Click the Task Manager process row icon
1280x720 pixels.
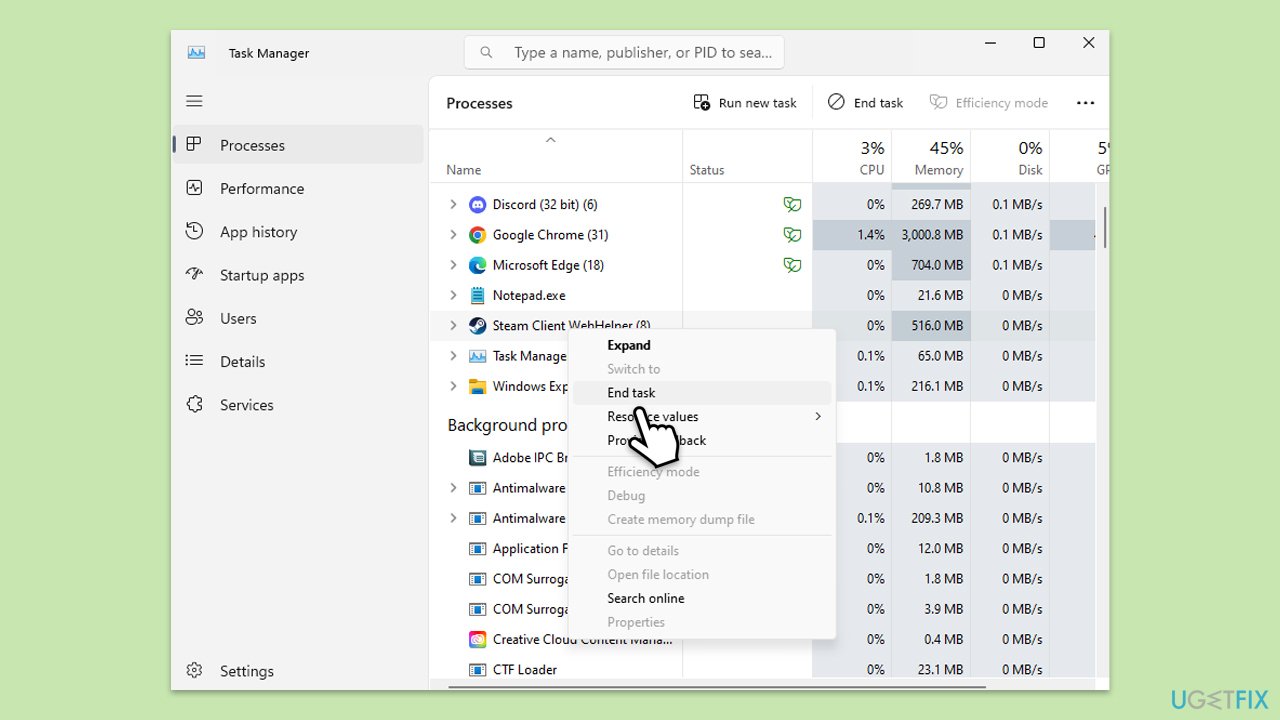[x=477, y=356]
